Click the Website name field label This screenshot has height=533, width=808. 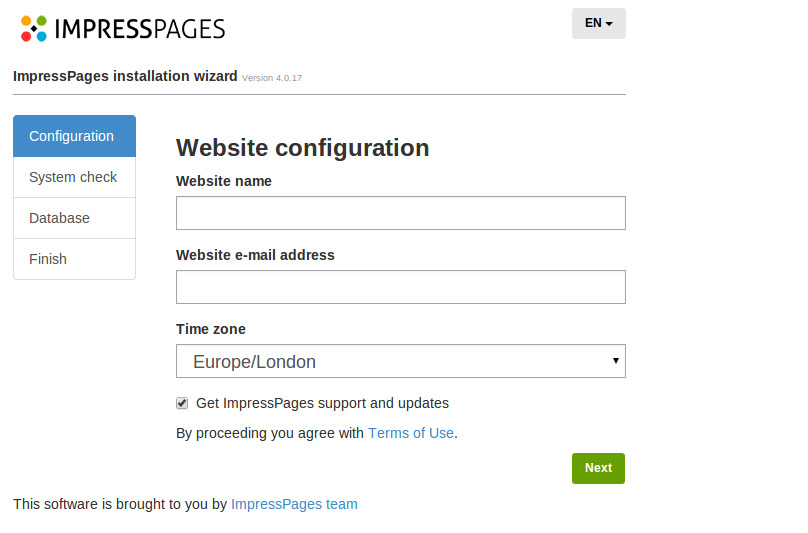(x=224, y=181)
